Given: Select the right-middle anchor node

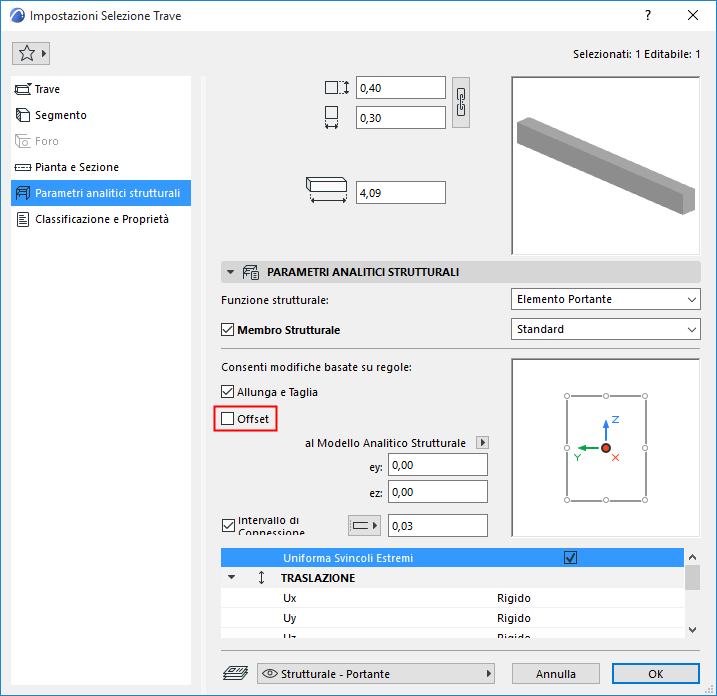Looking at the screenshot, I should tap(645, 448).
